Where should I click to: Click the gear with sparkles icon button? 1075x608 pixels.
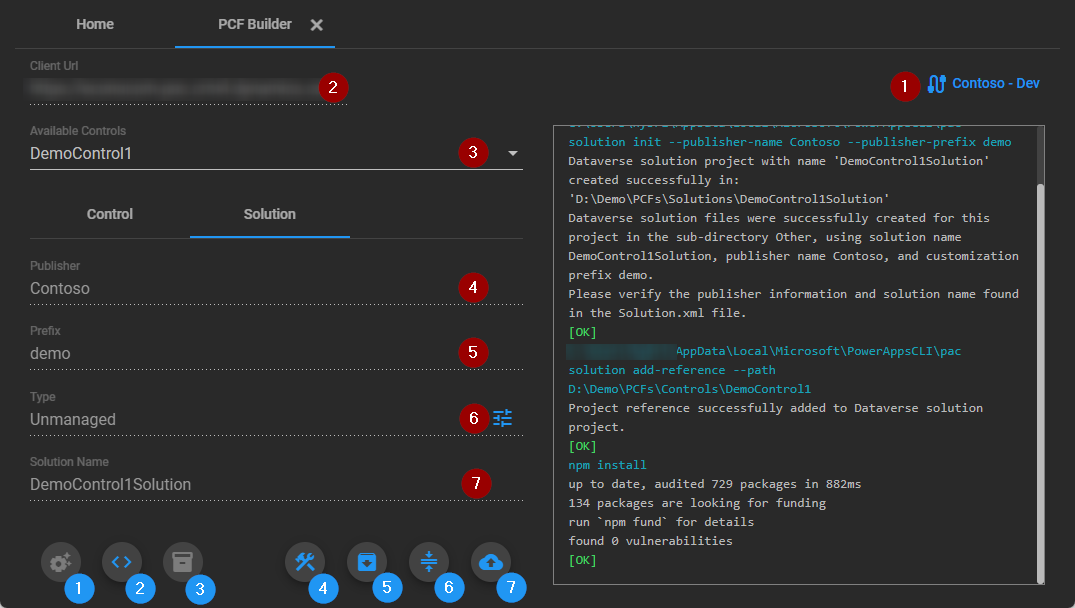pyautogui.click(x=61, y=562)
